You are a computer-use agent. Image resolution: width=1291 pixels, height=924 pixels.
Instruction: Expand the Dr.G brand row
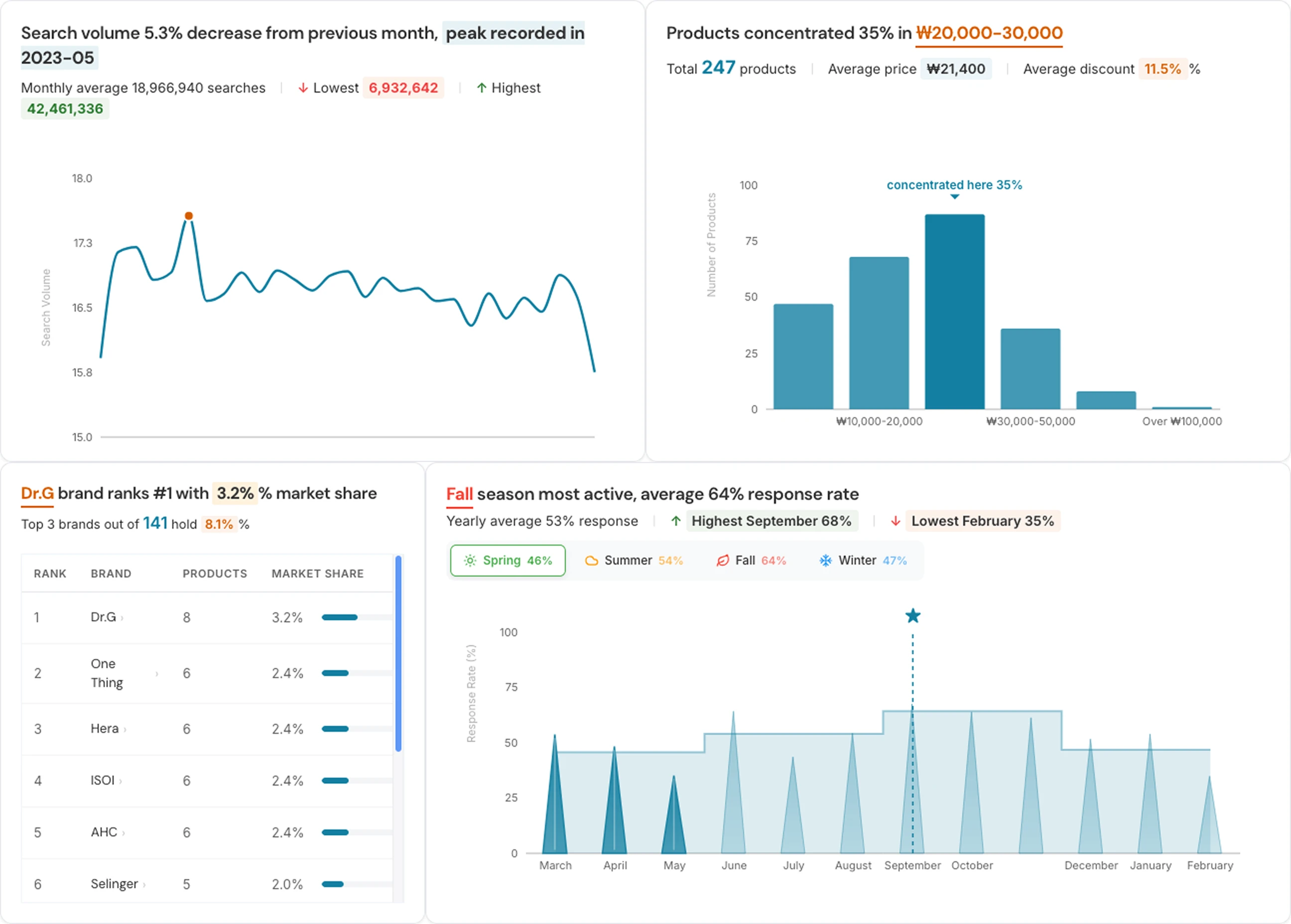pyautogui.click(x=106, y=617)
